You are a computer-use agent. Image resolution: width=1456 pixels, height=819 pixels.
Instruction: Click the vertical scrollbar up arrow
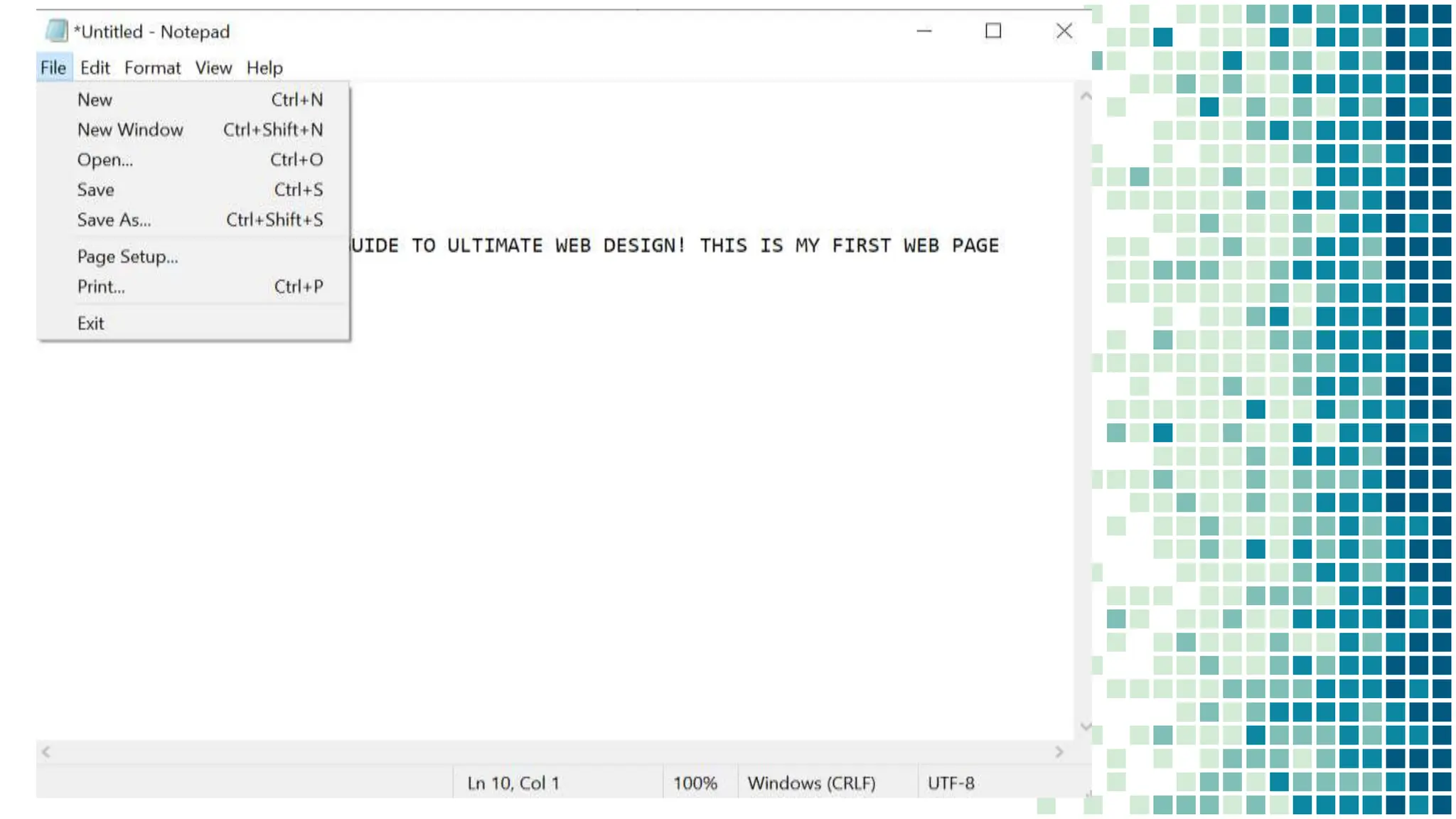click(1086, 96)
